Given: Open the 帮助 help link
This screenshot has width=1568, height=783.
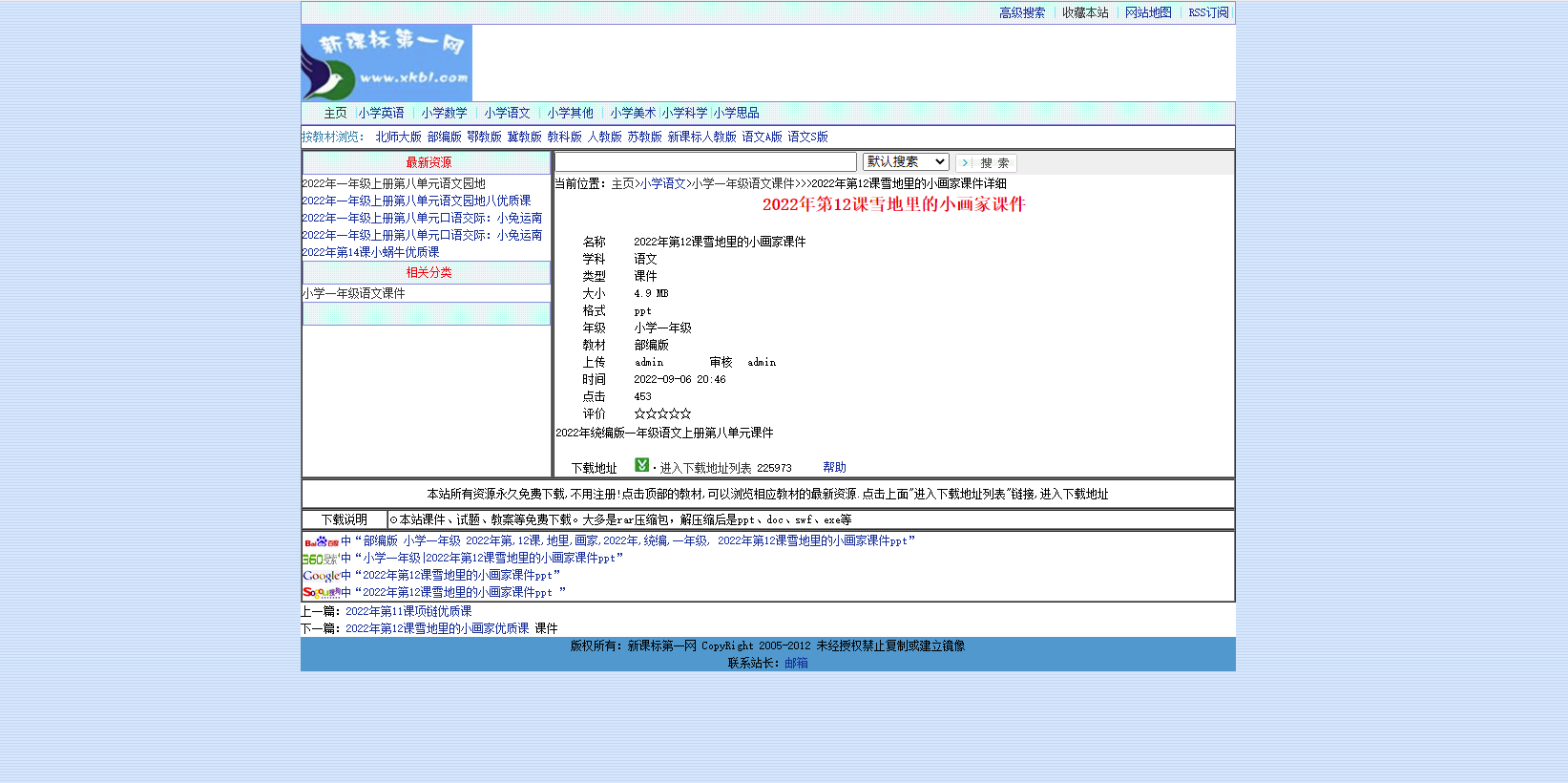Looking at the screenshot, I should [835, 467].
